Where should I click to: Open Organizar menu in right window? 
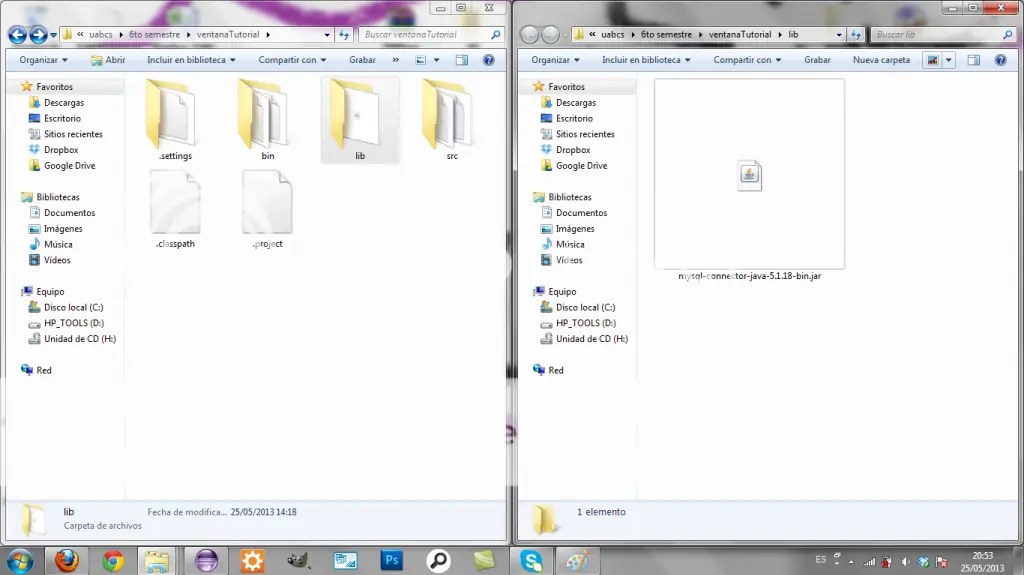[x=555, y=60]
